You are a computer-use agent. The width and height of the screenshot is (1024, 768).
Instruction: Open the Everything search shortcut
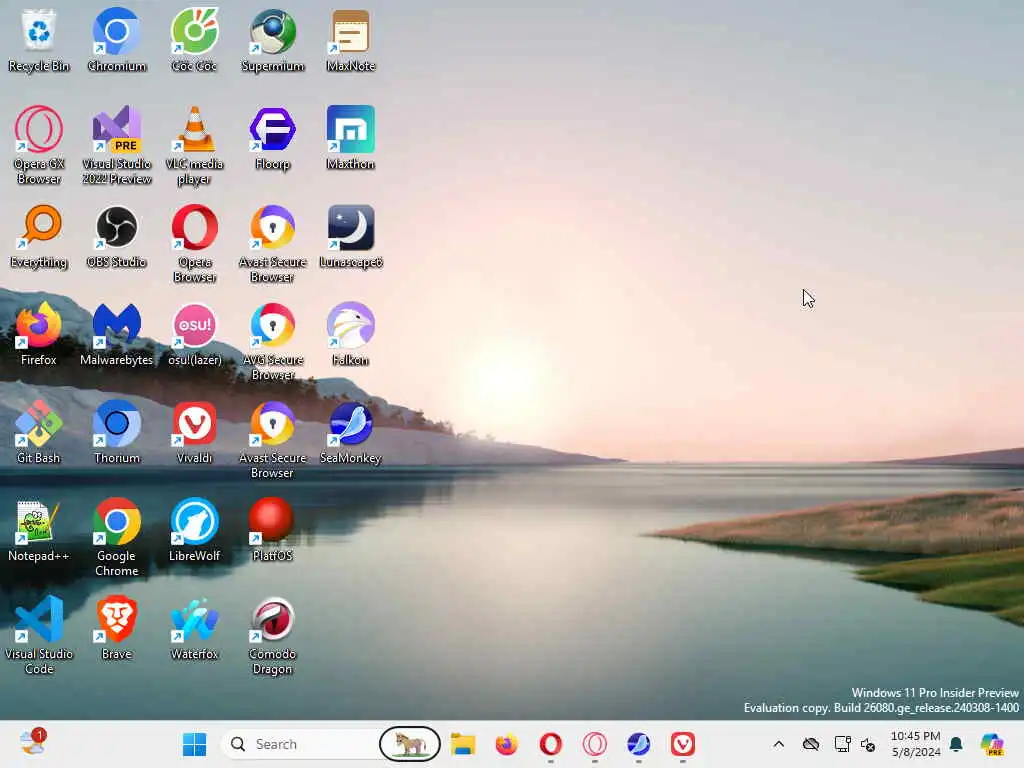pos(39,236)
